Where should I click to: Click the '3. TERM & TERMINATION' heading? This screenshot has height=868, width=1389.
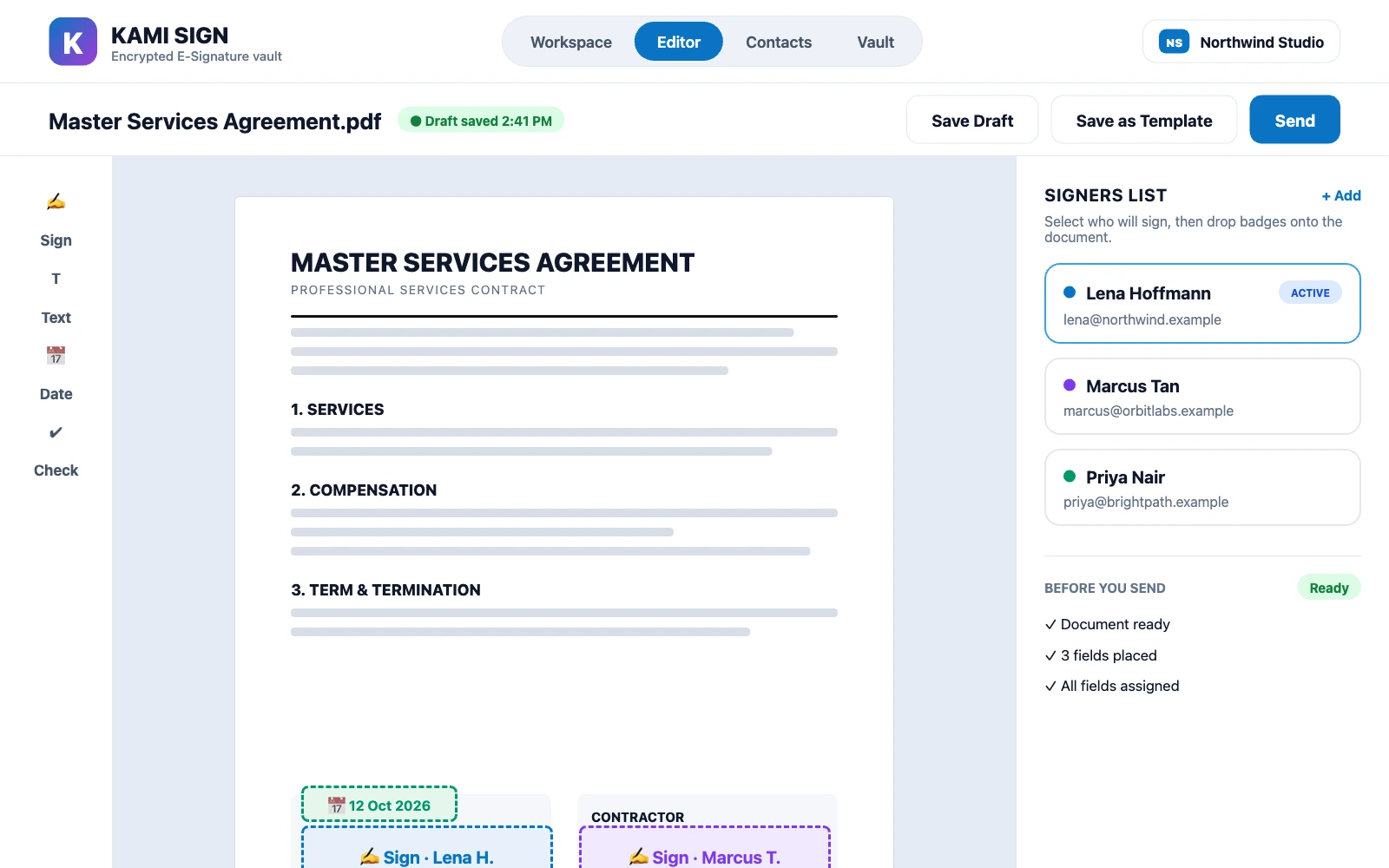pos(385,590)
